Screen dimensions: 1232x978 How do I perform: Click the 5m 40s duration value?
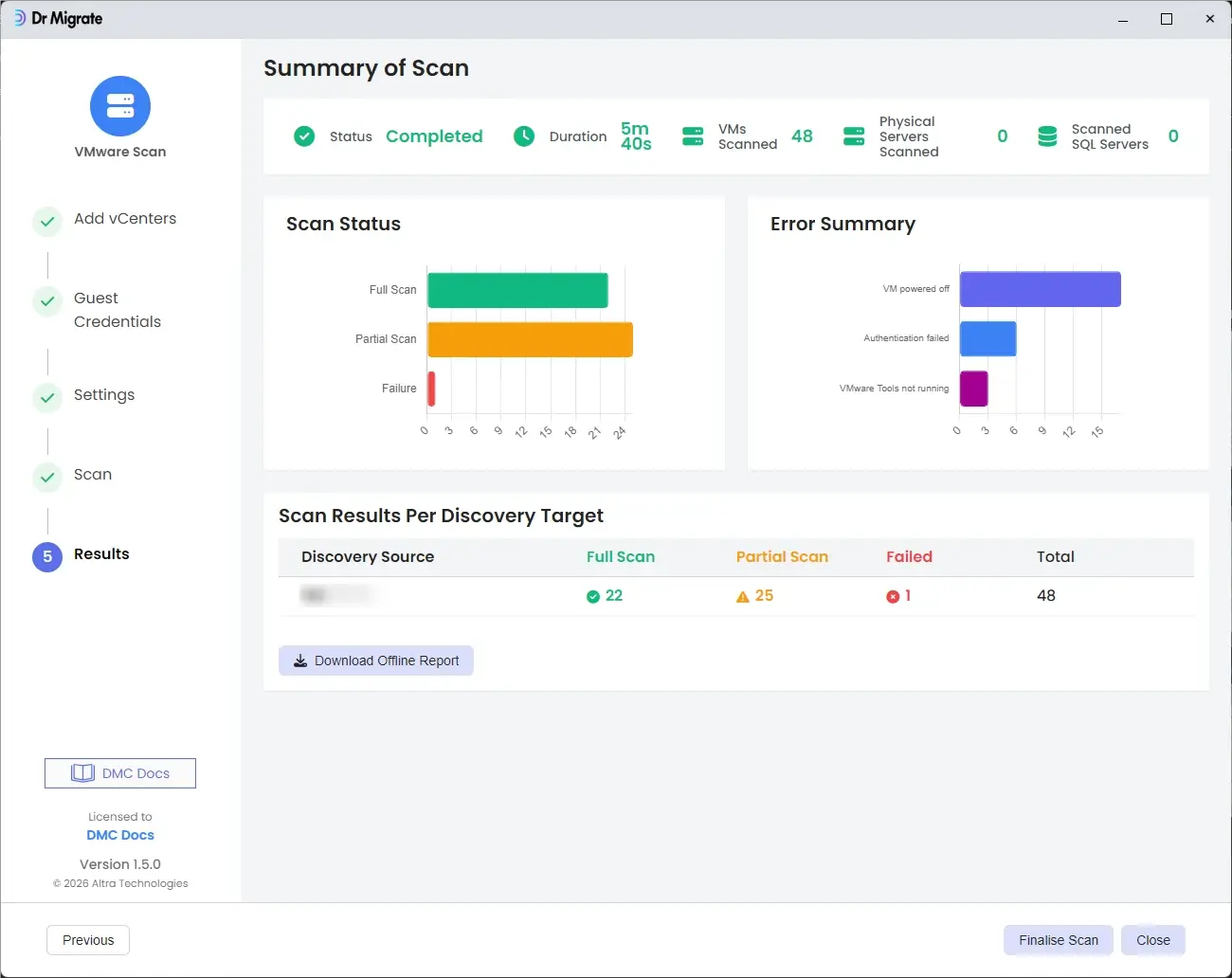point(636,136)
